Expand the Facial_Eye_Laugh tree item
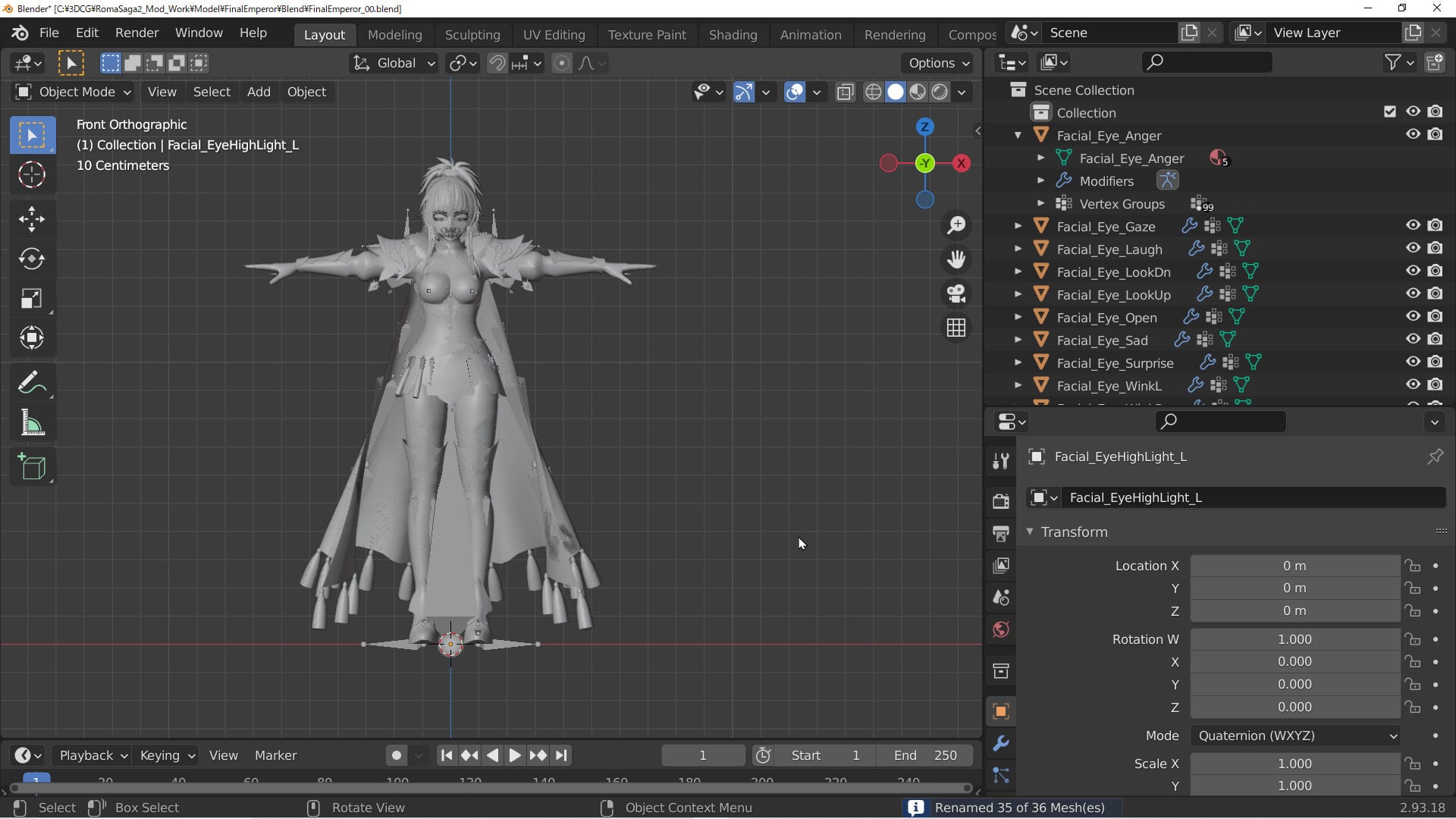 (x=1018, y=249)
